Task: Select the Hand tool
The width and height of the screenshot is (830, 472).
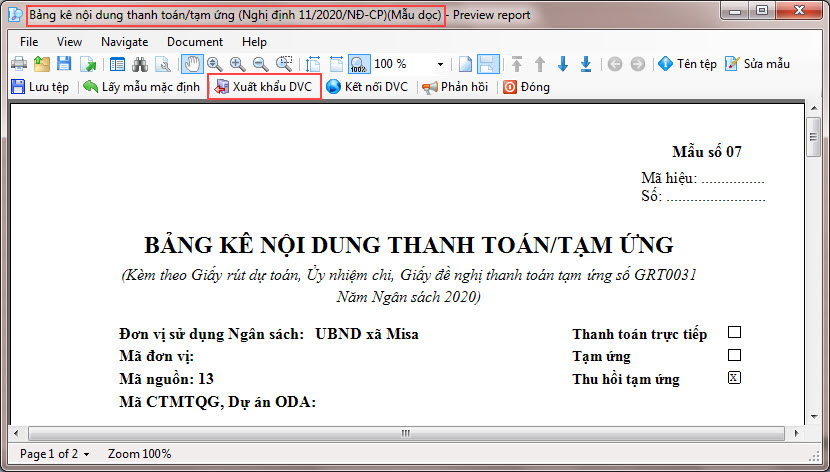Action: click(x=192, y=64)
